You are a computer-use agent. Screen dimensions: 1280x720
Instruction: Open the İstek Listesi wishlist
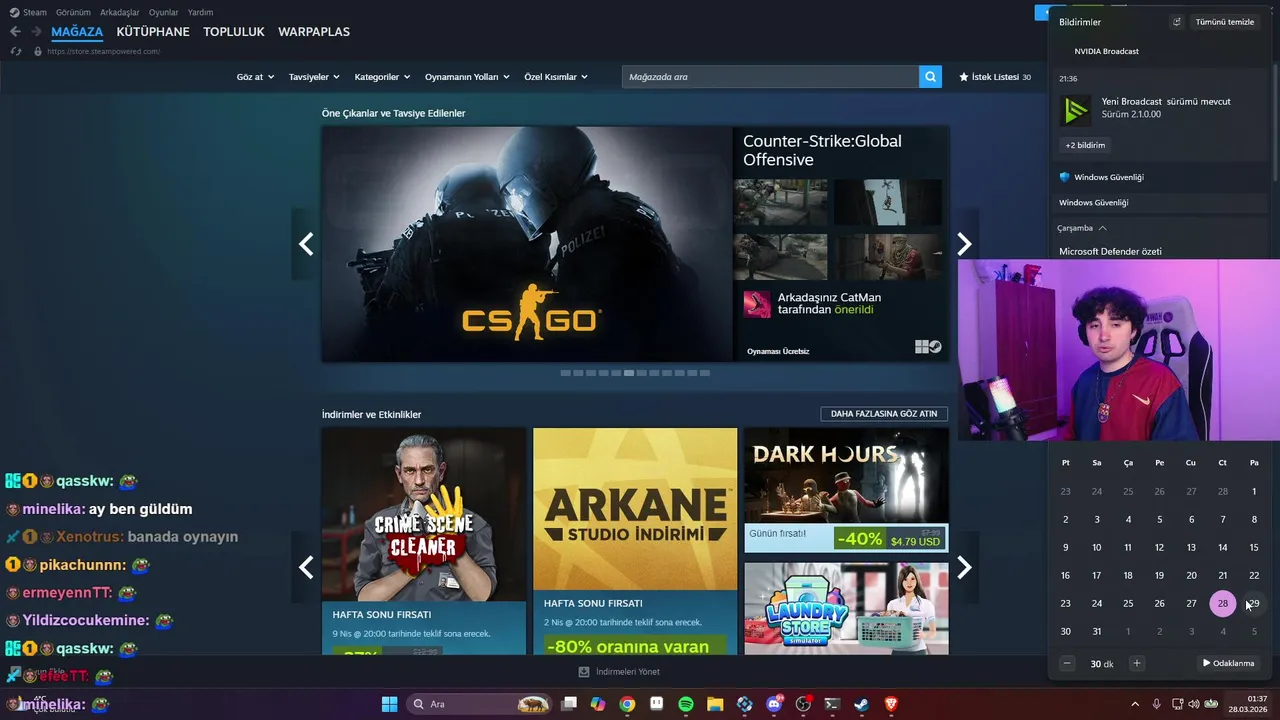994,77
